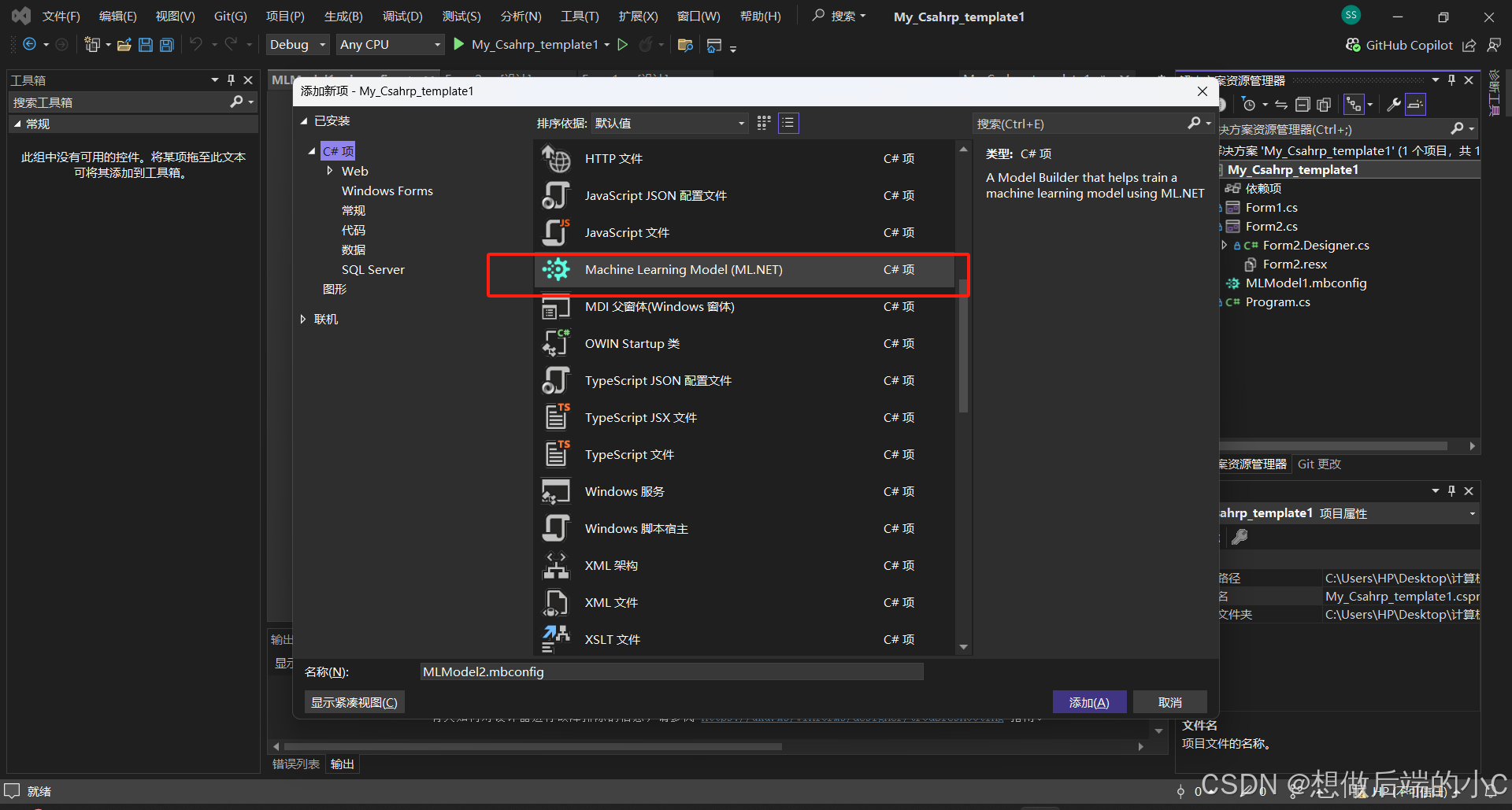Click search magnifier in toolbox search box
The image size is (1512, 810).
pyautogui.click(x=236, y=102)
